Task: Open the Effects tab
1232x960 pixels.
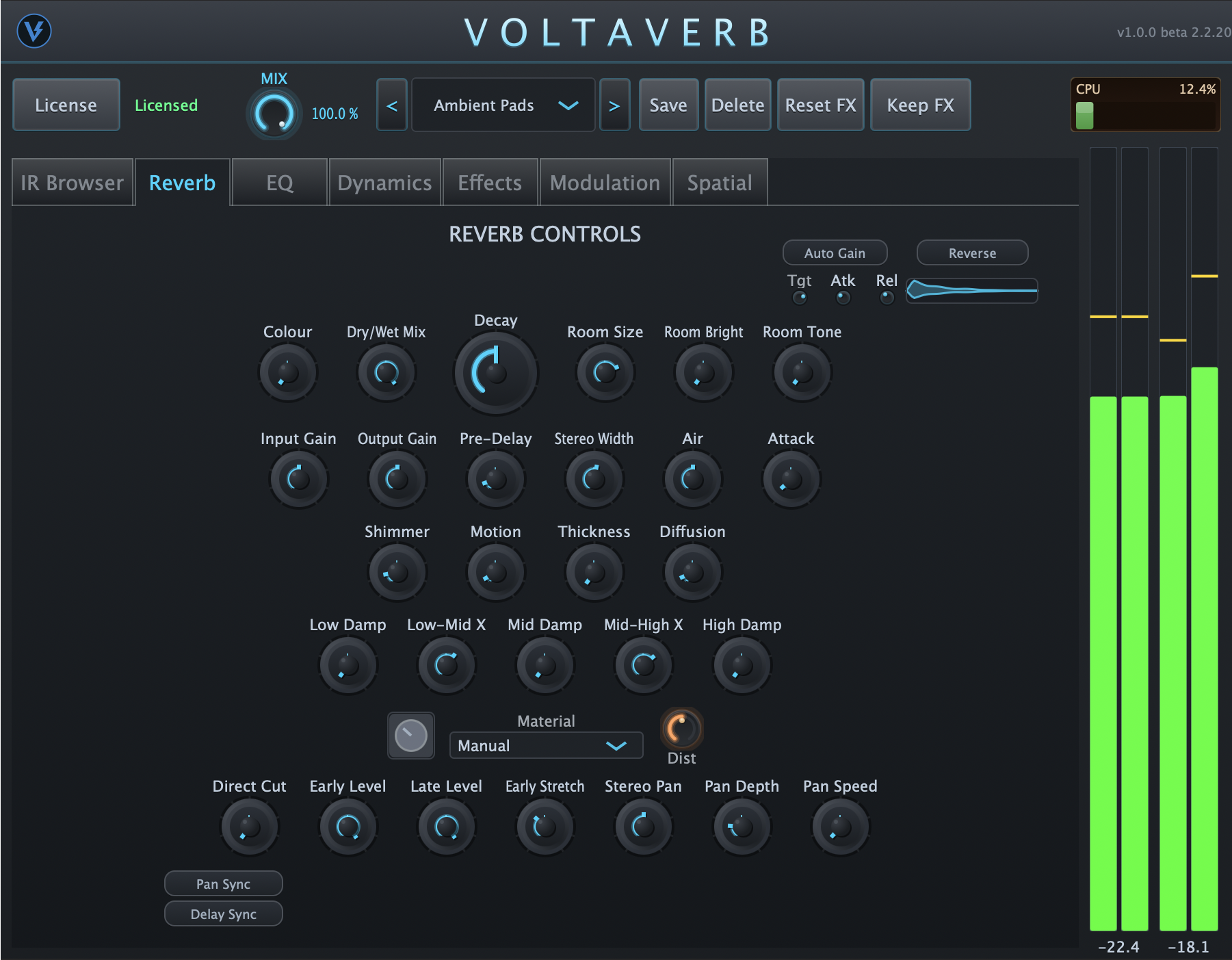Action: (490, 183)
